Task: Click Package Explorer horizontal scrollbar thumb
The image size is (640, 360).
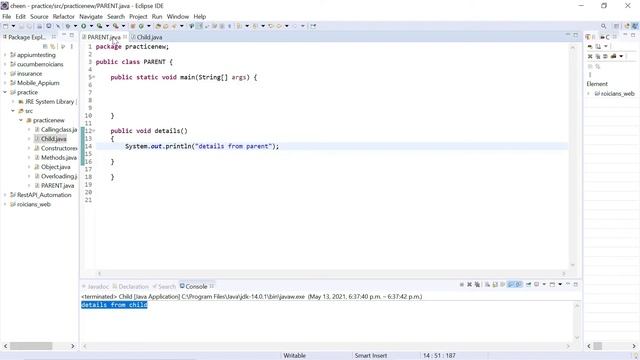Action: [31, 346]
